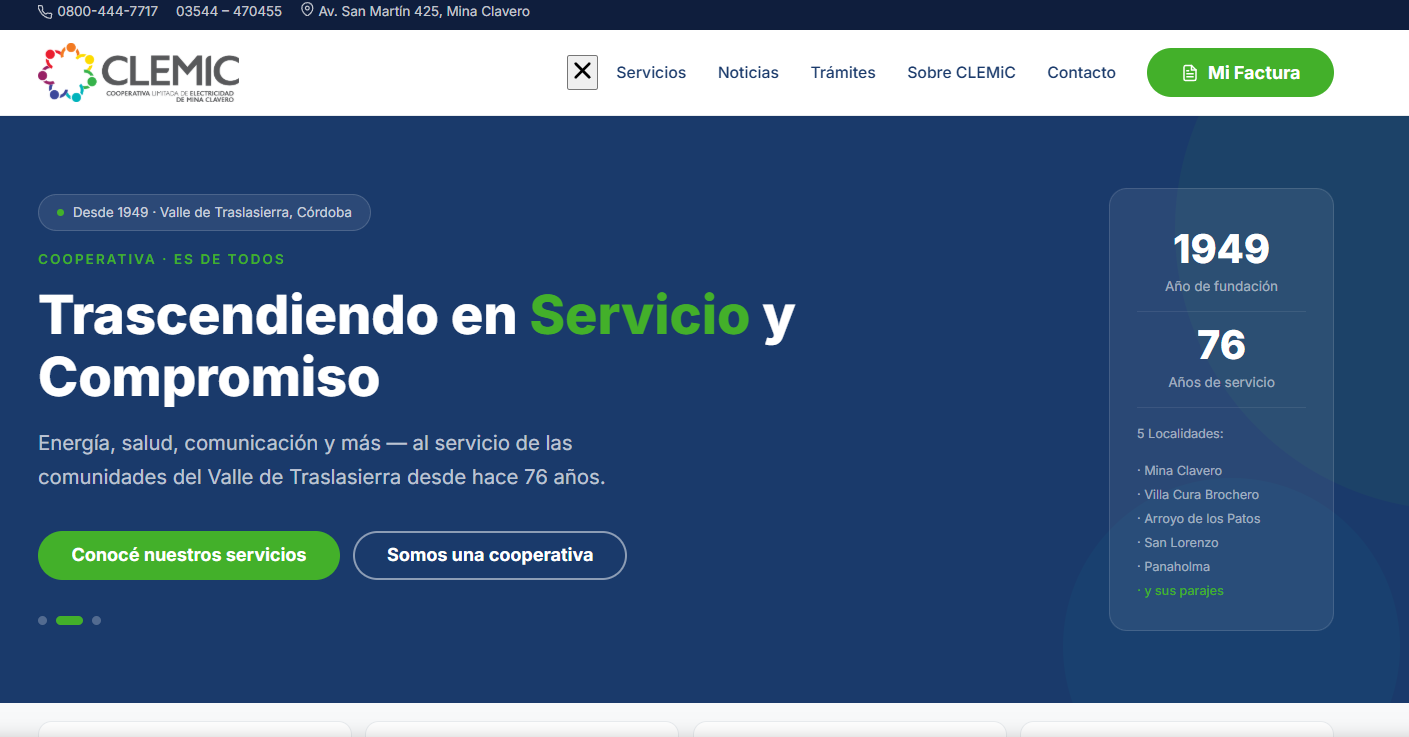Click address Av. San Martín 425, Mina Clavero
Image resolution: width=1409 pixels, height=737 pixels.
[x=424, y=12]
